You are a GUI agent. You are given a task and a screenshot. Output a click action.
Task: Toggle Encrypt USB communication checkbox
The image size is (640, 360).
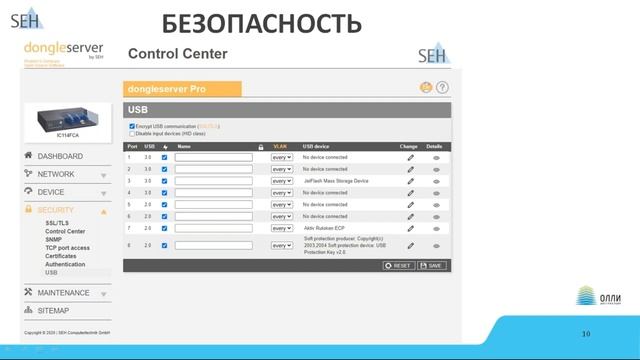tap(132, 127)
